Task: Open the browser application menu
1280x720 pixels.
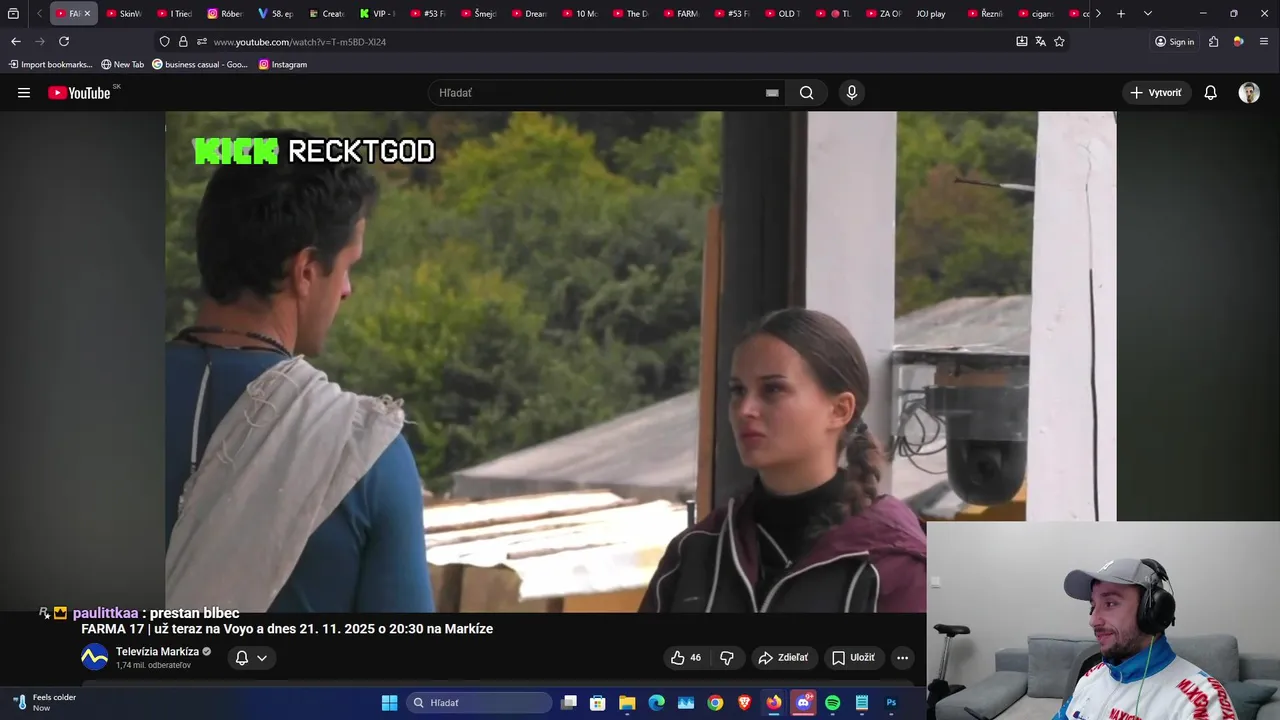Action: pos(1264,42)
